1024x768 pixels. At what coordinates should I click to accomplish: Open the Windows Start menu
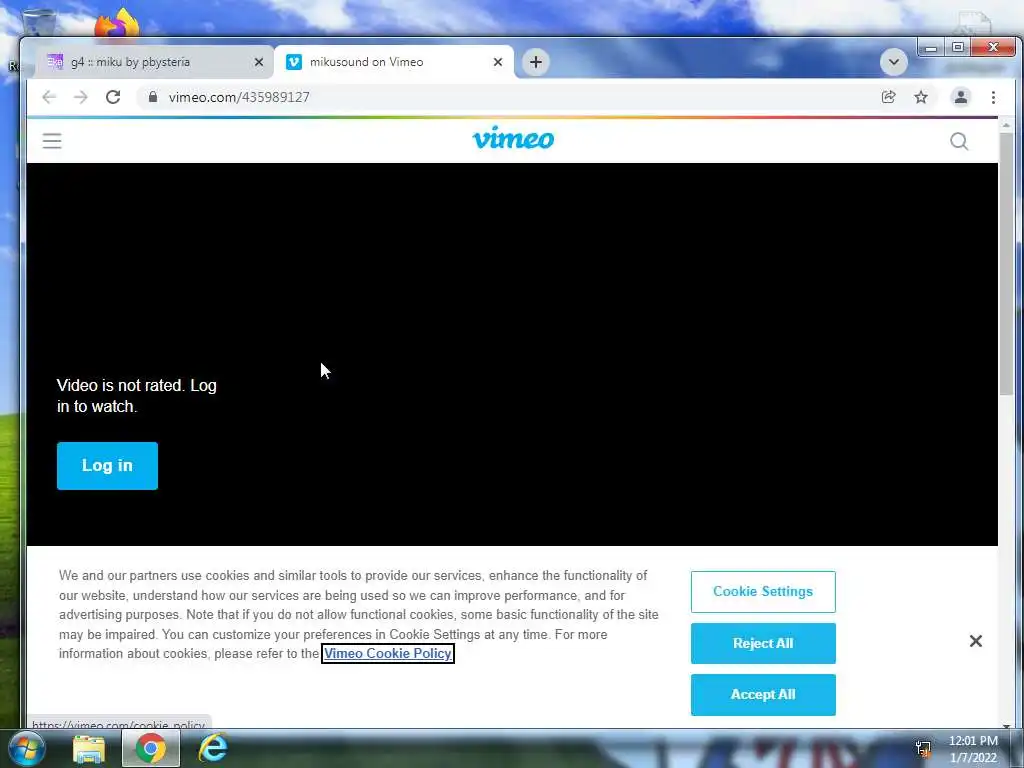pos(25,748)
